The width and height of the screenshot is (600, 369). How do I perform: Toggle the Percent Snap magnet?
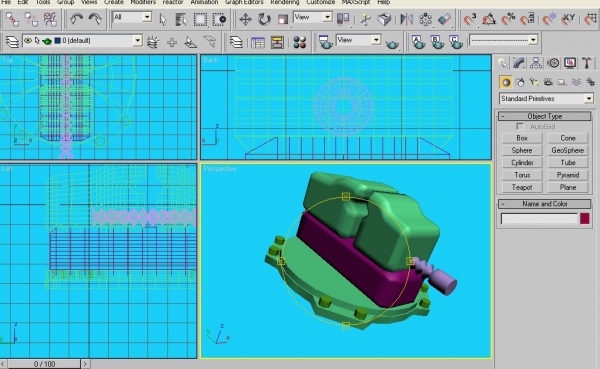(x=508, y=19)
